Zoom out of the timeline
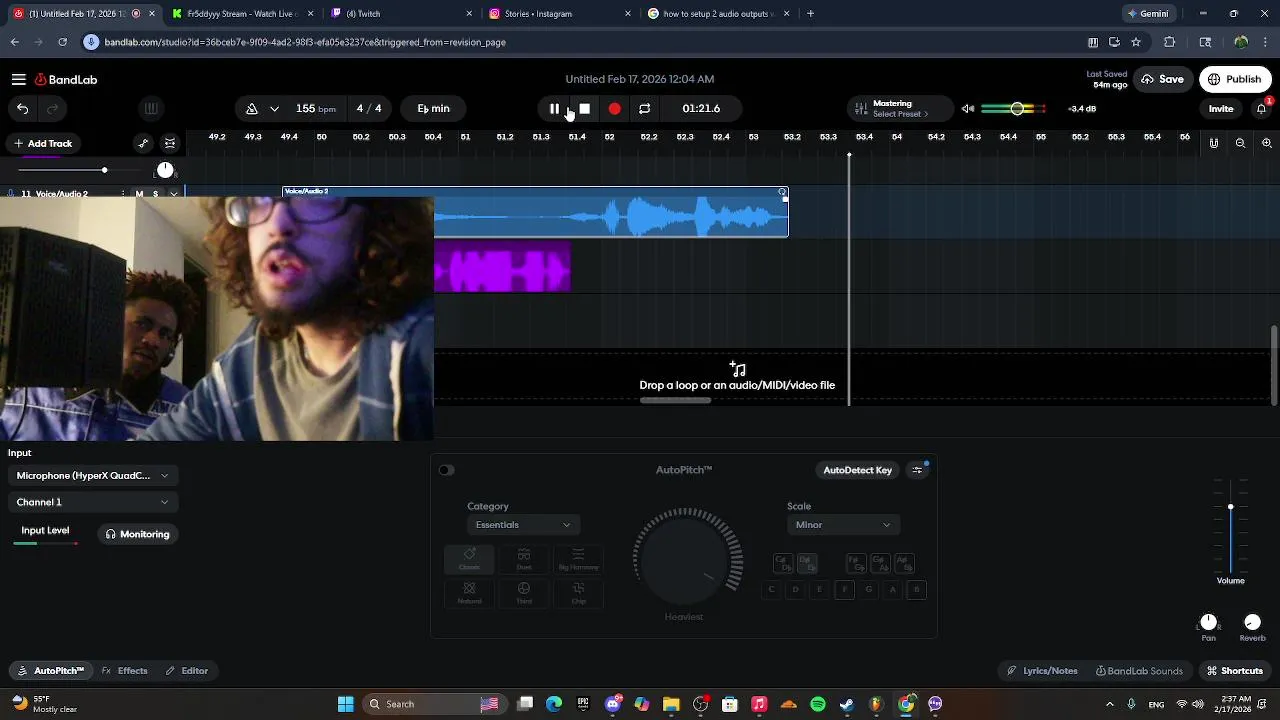This screenshot has width=1280, height=720. point(1240,144)
